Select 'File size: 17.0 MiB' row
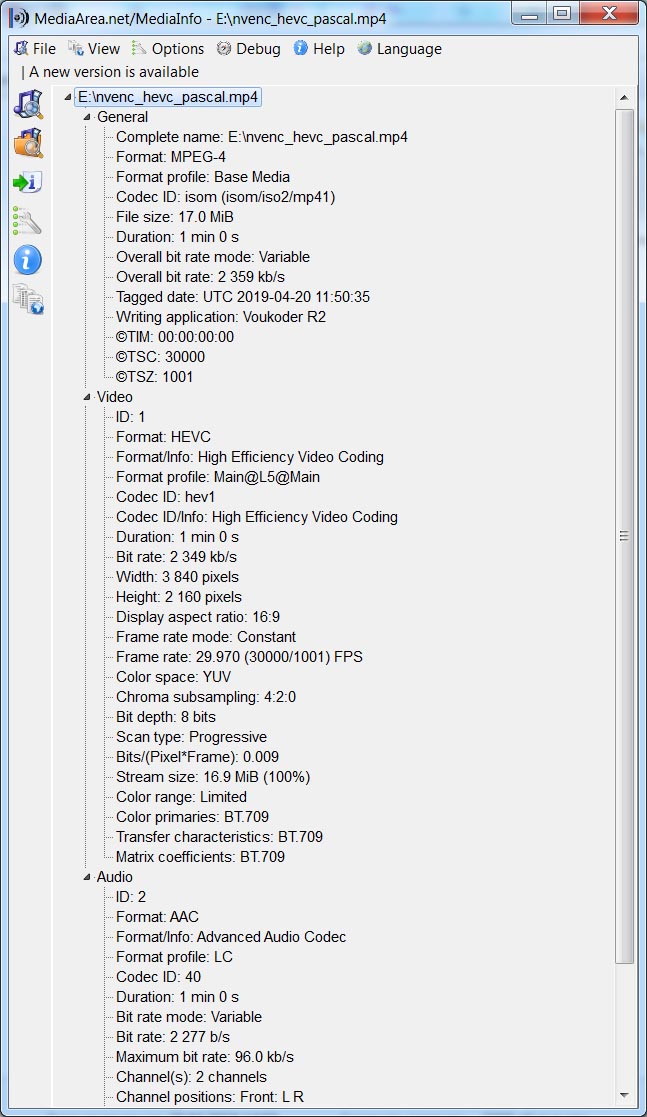Image resolution: width=647 pixels, height=1117 pixels. [175, 217]
